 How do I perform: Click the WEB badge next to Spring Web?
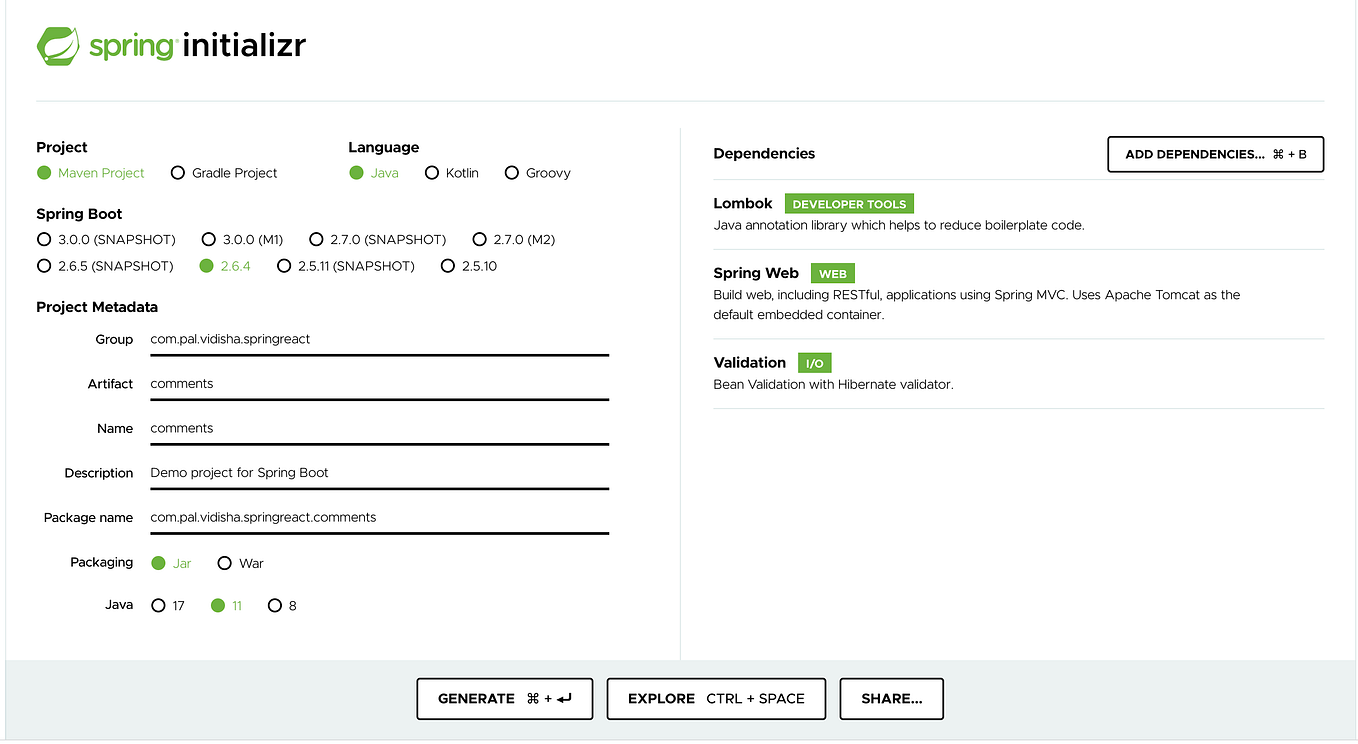832,272
